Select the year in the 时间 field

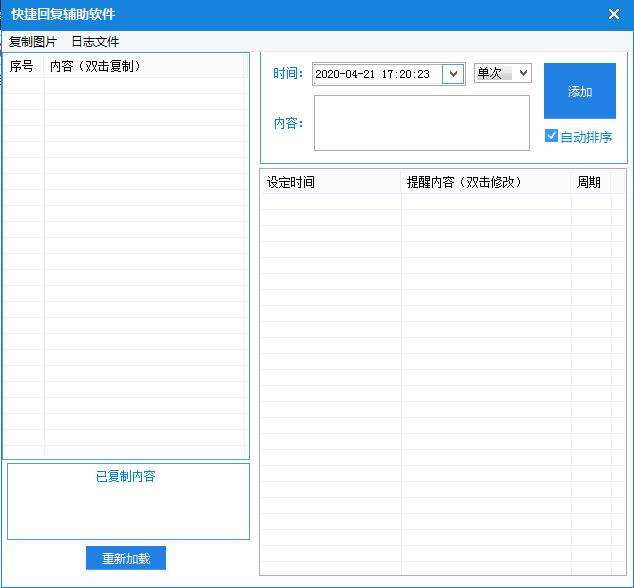[330, 74]
